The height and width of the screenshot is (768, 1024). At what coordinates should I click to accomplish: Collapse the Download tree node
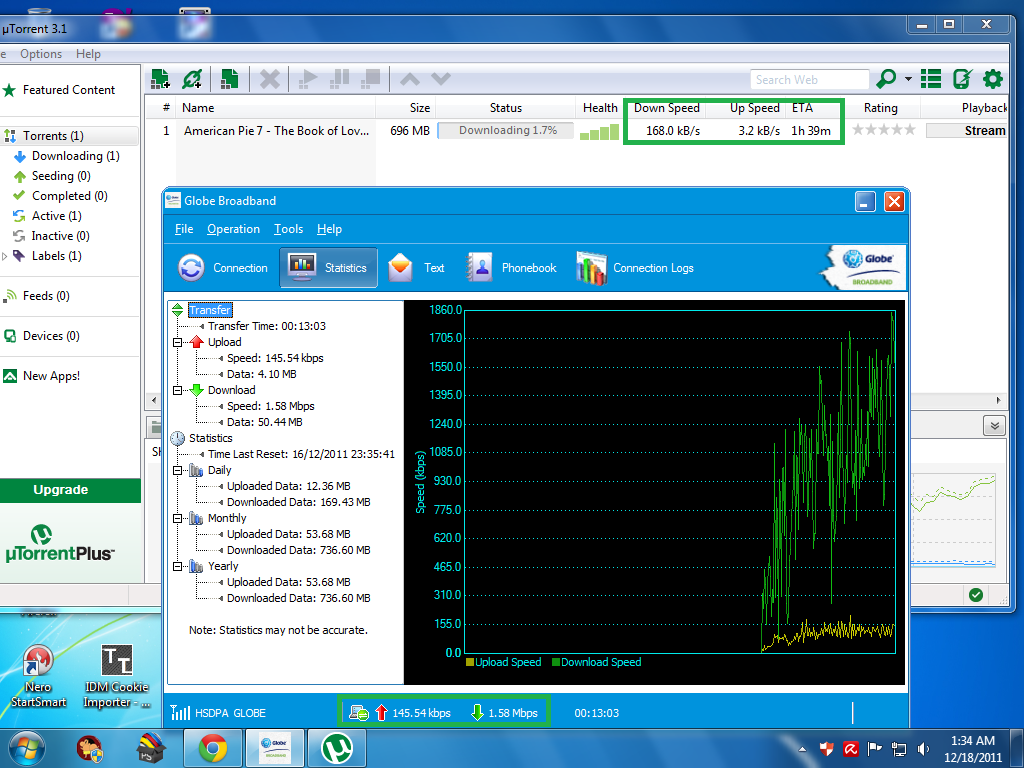177,391
